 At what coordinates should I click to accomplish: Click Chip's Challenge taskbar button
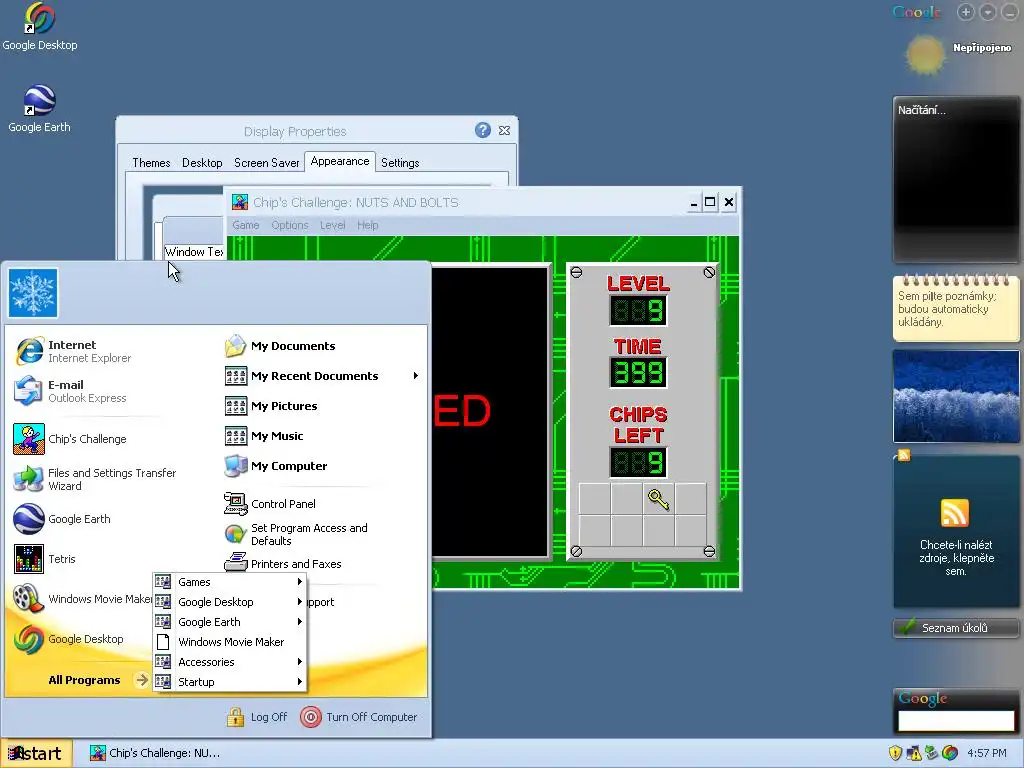click(x=157, y=753)
